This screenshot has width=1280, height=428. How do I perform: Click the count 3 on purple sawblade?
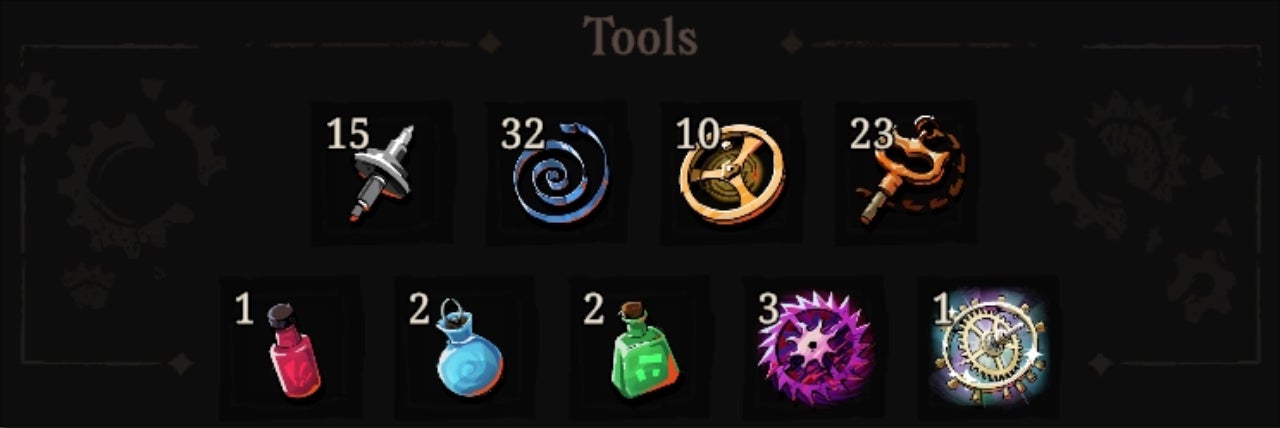pos(768,309)
